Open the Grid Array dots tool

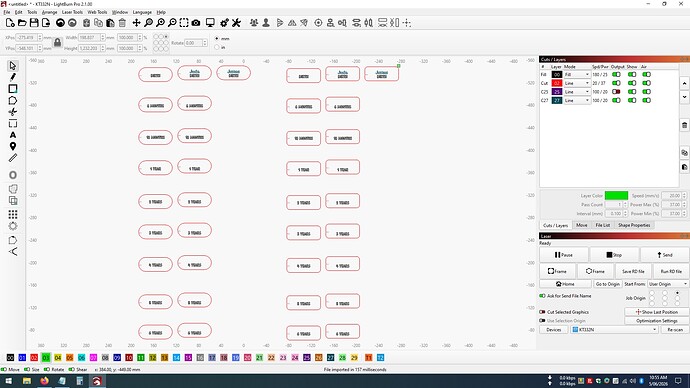(13, 214)
